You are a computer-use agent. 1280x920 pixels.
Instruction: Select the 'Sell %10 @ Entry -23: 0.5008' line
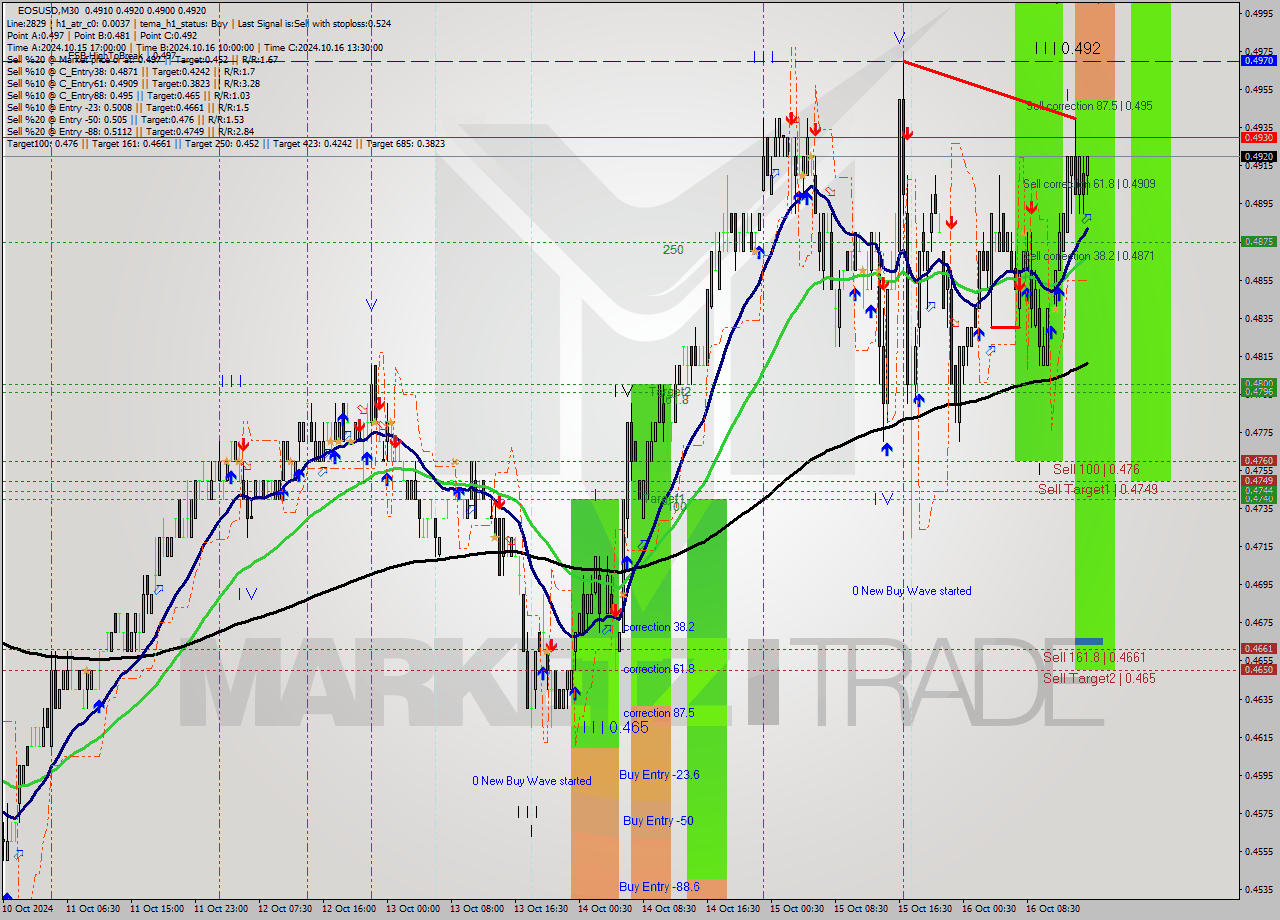point(127,107)
